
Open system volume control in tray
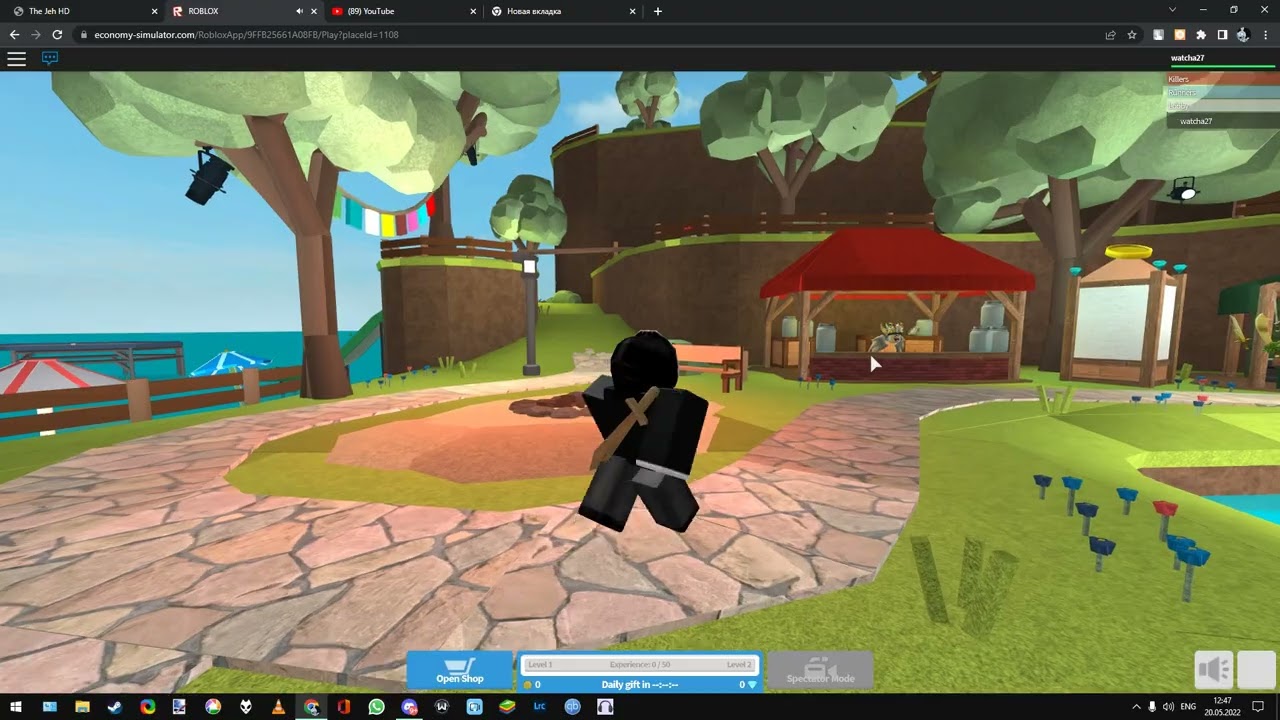1169,706
